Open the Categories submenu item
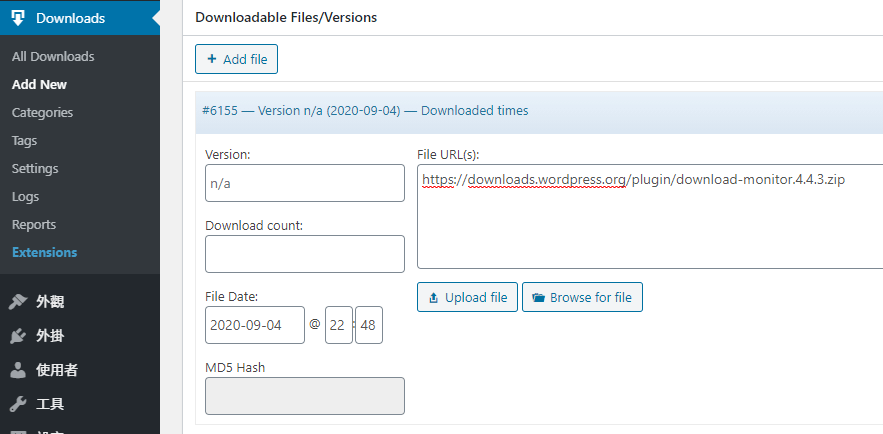This screenshot has width=883, height=434. click(x=42, y=113)
